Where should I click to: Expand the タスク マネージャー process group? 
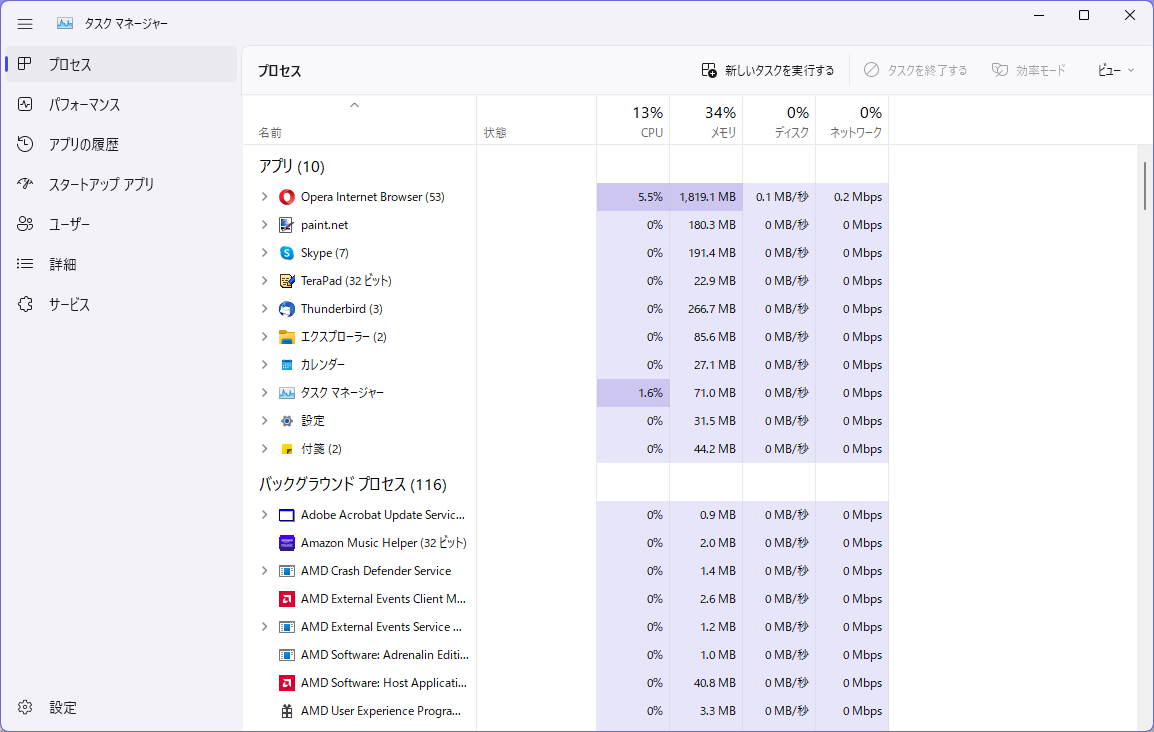click(x=264, y=392)
